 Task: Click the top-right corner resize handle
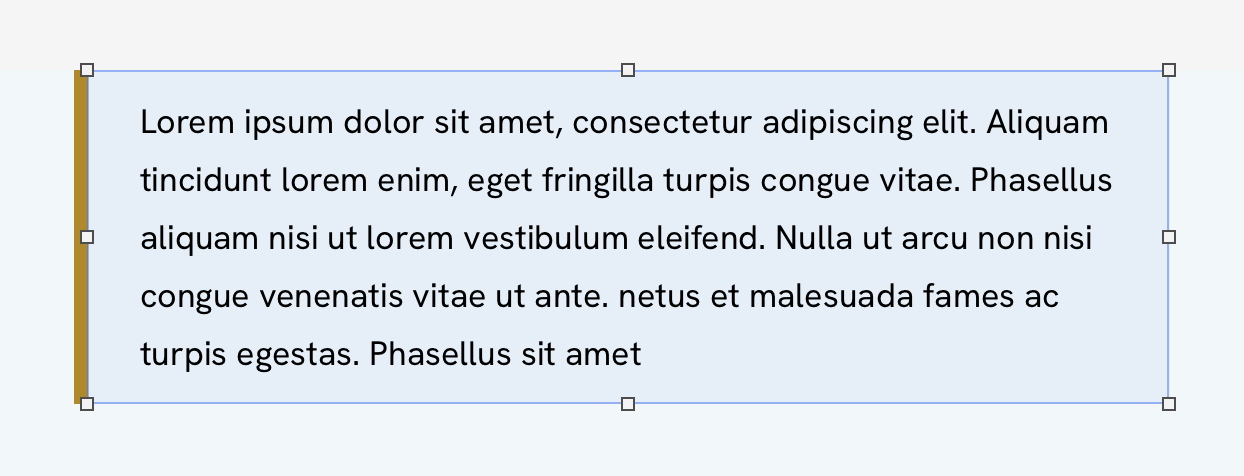click(x=1169, y=70)
